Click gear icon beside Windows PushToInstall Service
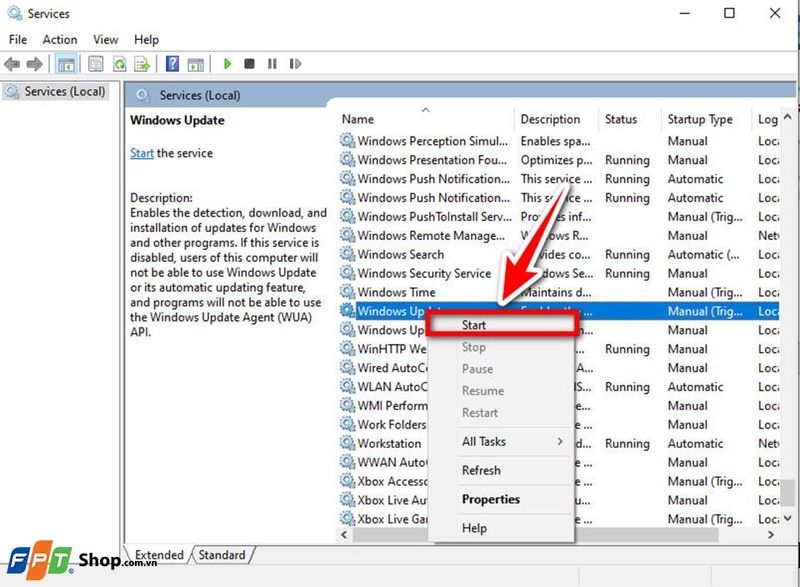Image resolution: width=800 pixels, height=587 pixels. point(347,216)
